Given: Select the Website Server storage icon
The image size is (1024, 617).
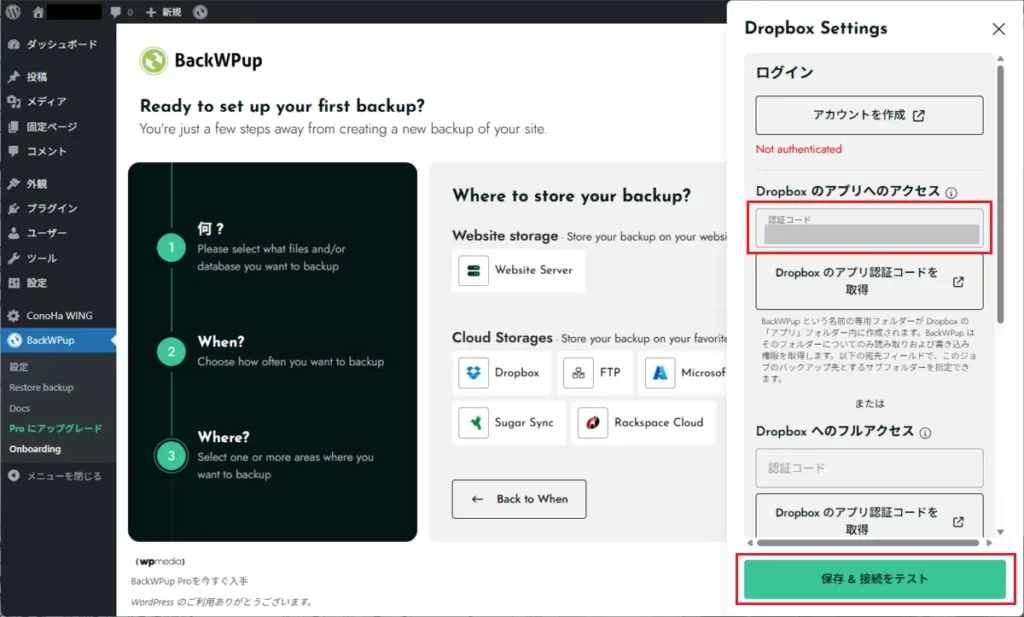Looking at the screenshot, I should pyautogui.click(x=474, y=270).
